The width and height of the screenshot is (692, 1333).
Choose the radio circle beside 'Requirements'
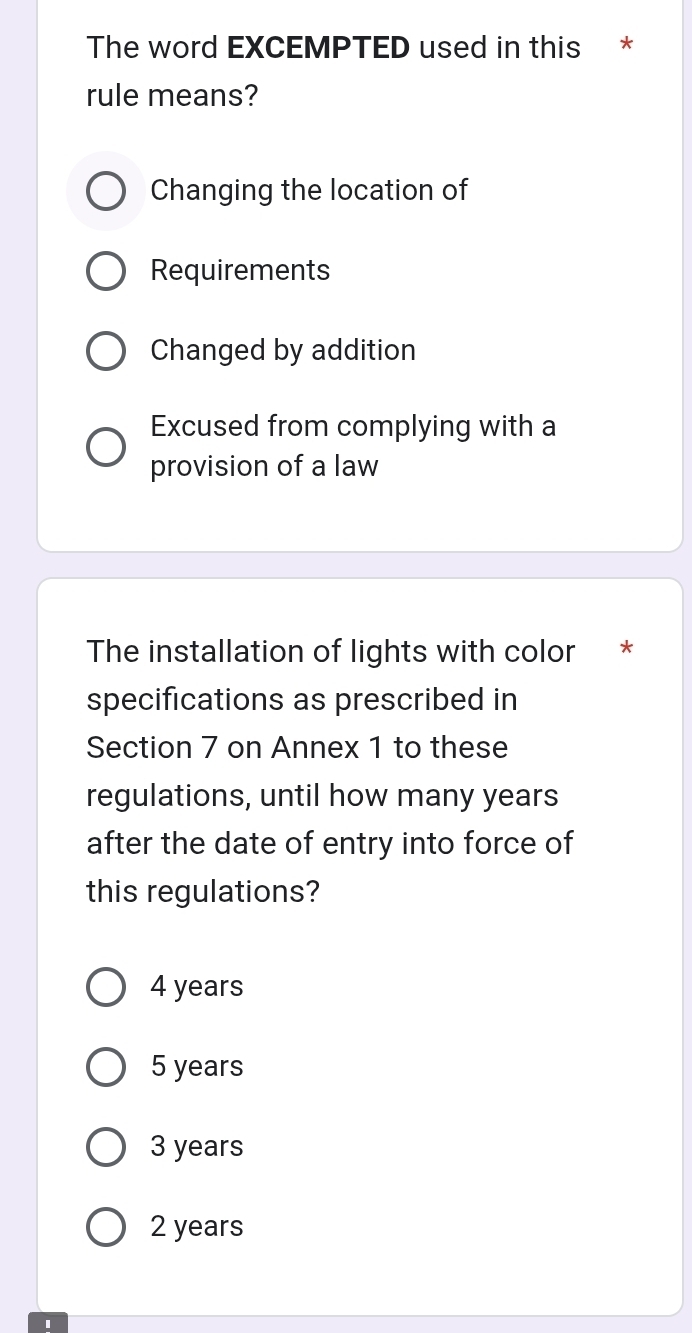(106, 271)
